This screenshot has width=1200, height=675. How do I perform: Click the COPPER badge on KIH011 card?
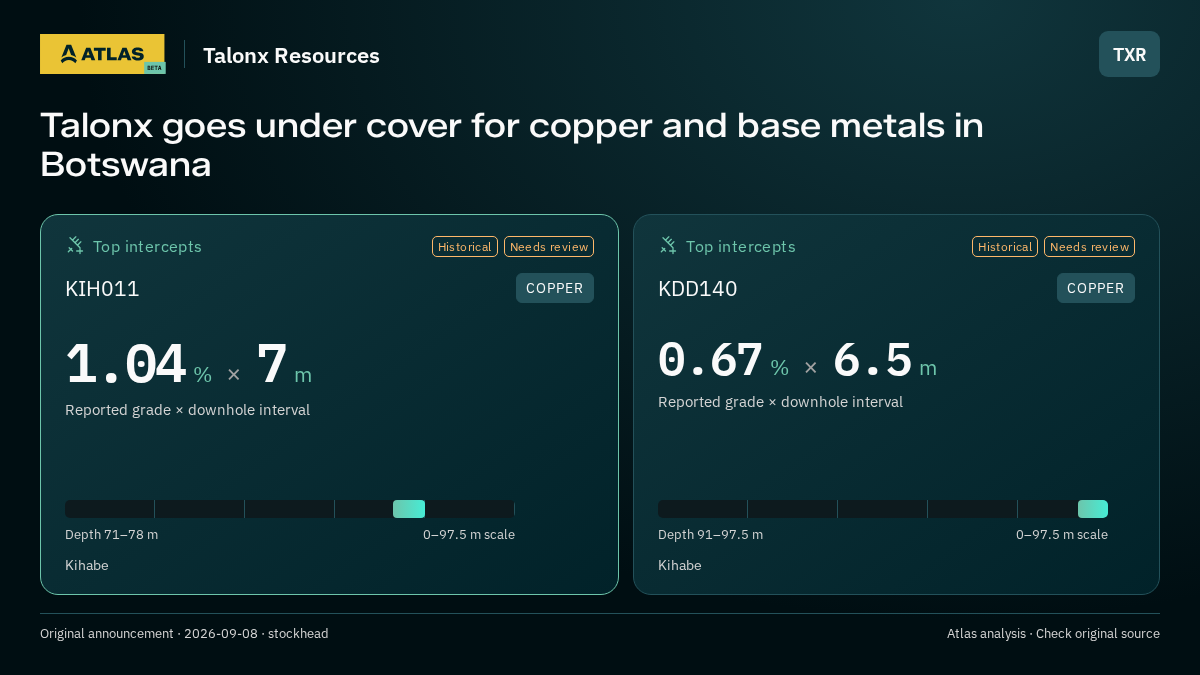point(555,288)
